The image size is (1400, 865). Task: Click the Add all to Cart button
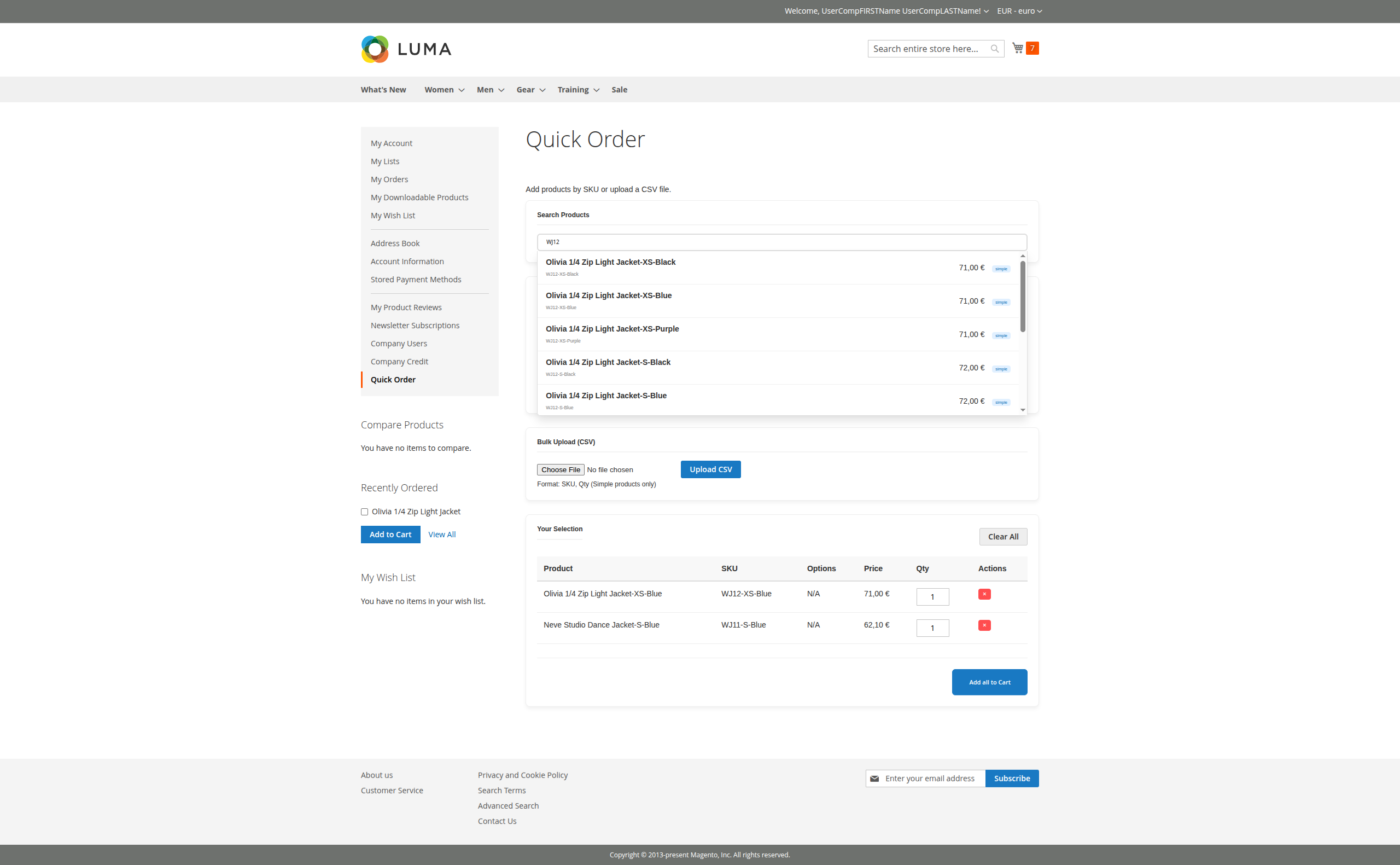coord(989,682)
